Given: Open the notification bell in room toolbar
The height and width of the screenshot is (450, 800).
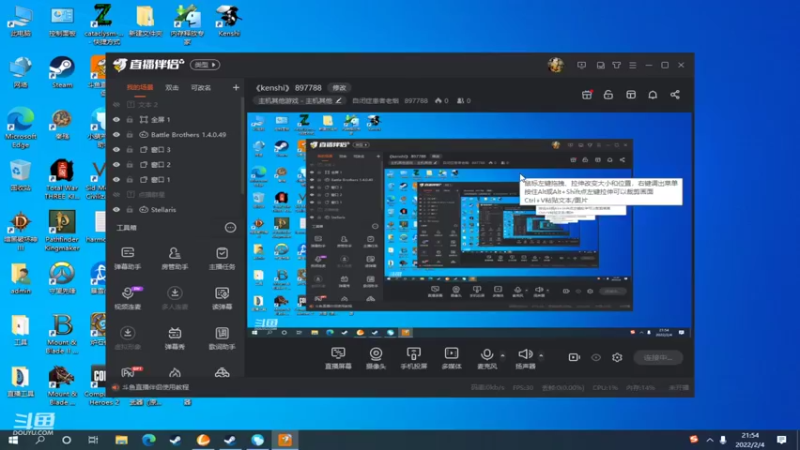Looking at the screenshot, I should tap(653, 95).
